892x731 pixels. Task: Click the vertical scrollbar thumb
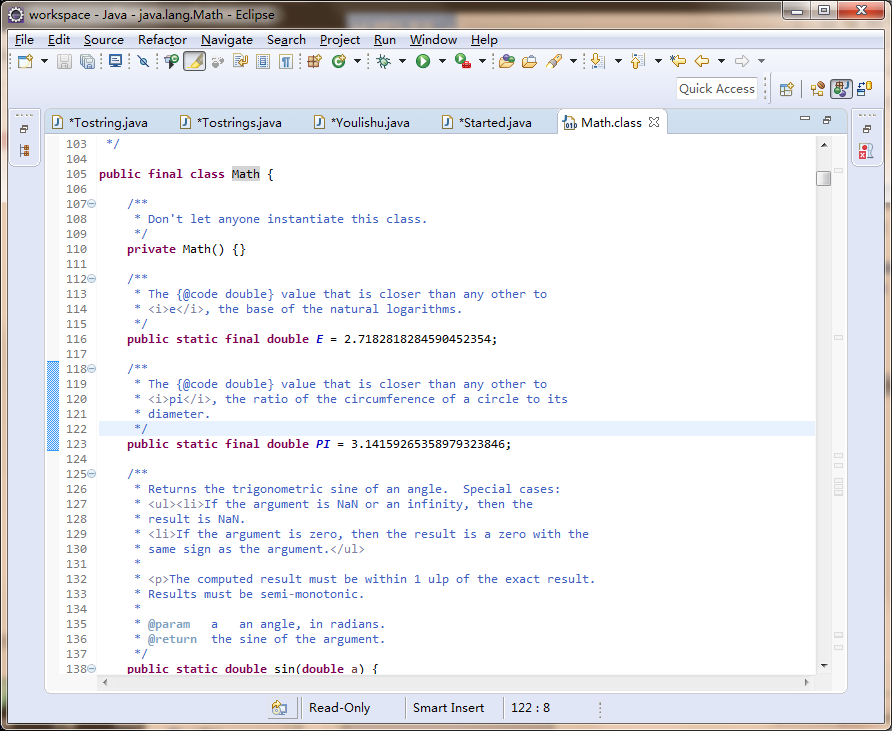coord(824,179)
